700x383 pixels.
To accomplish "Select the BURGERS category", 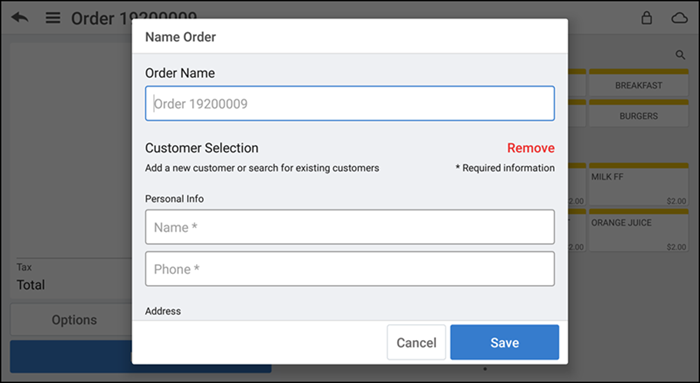I will (638, 114).
